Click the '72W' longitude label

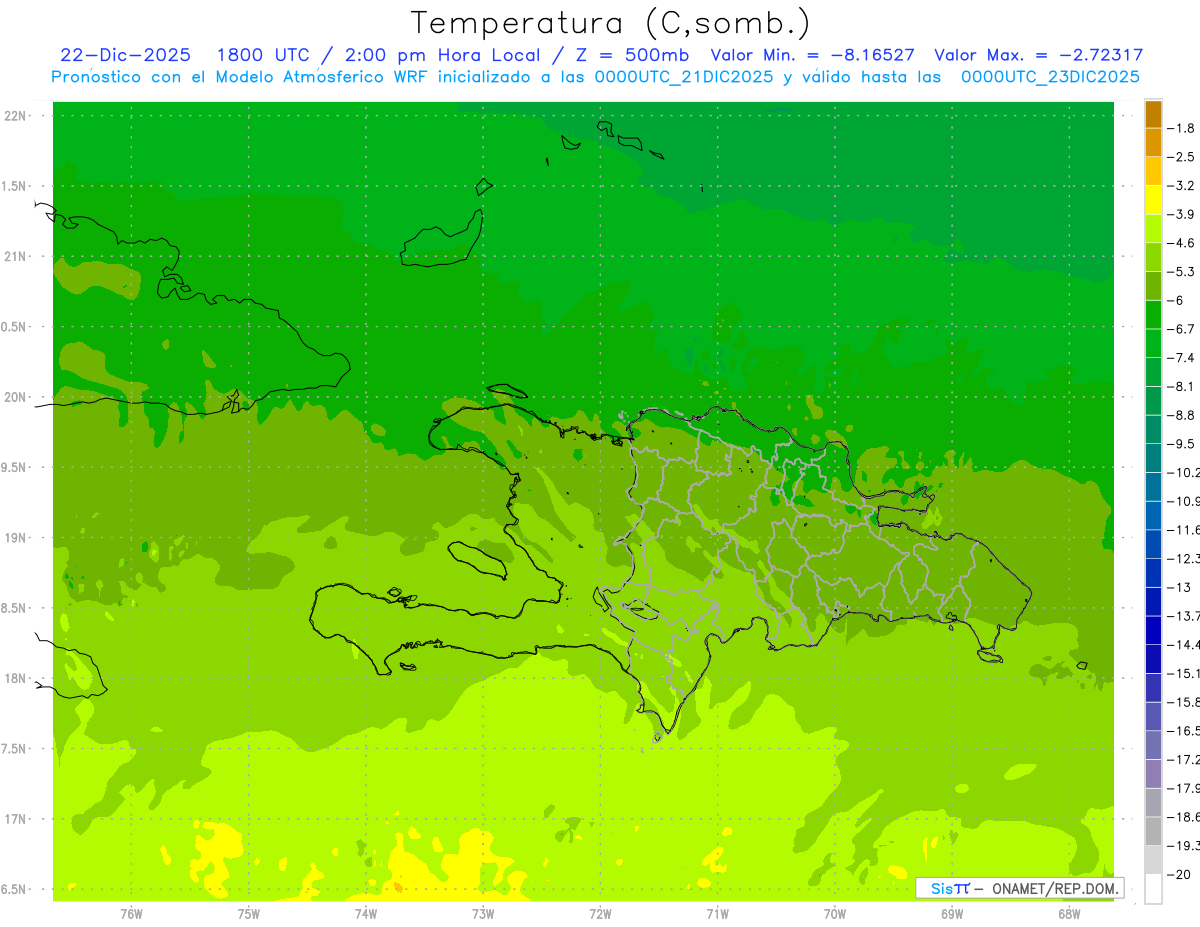coord(600,914)
